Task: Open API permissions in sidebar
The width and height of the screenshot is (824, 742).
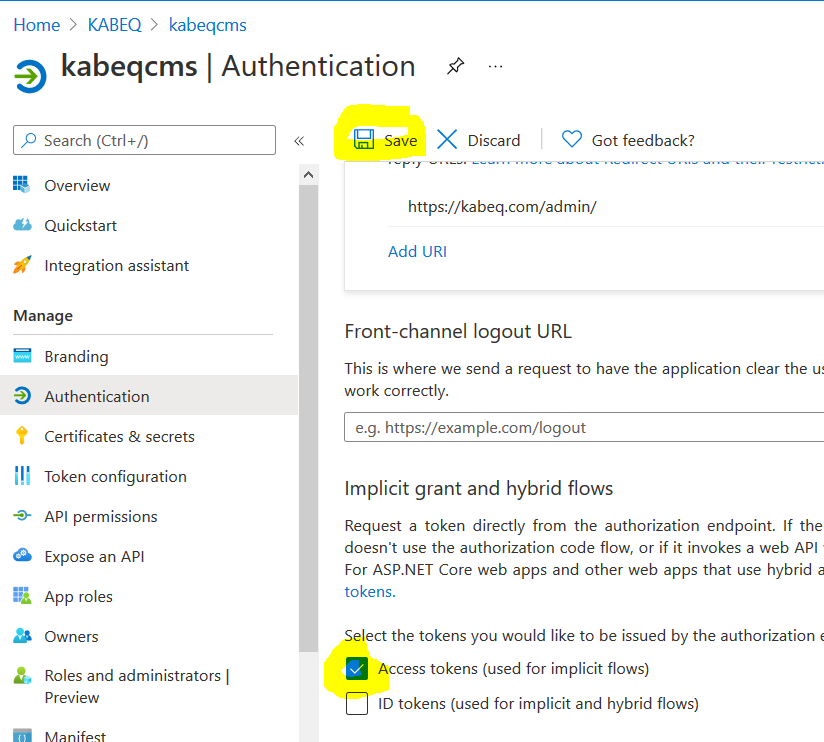Action: (x=100, y=516)
